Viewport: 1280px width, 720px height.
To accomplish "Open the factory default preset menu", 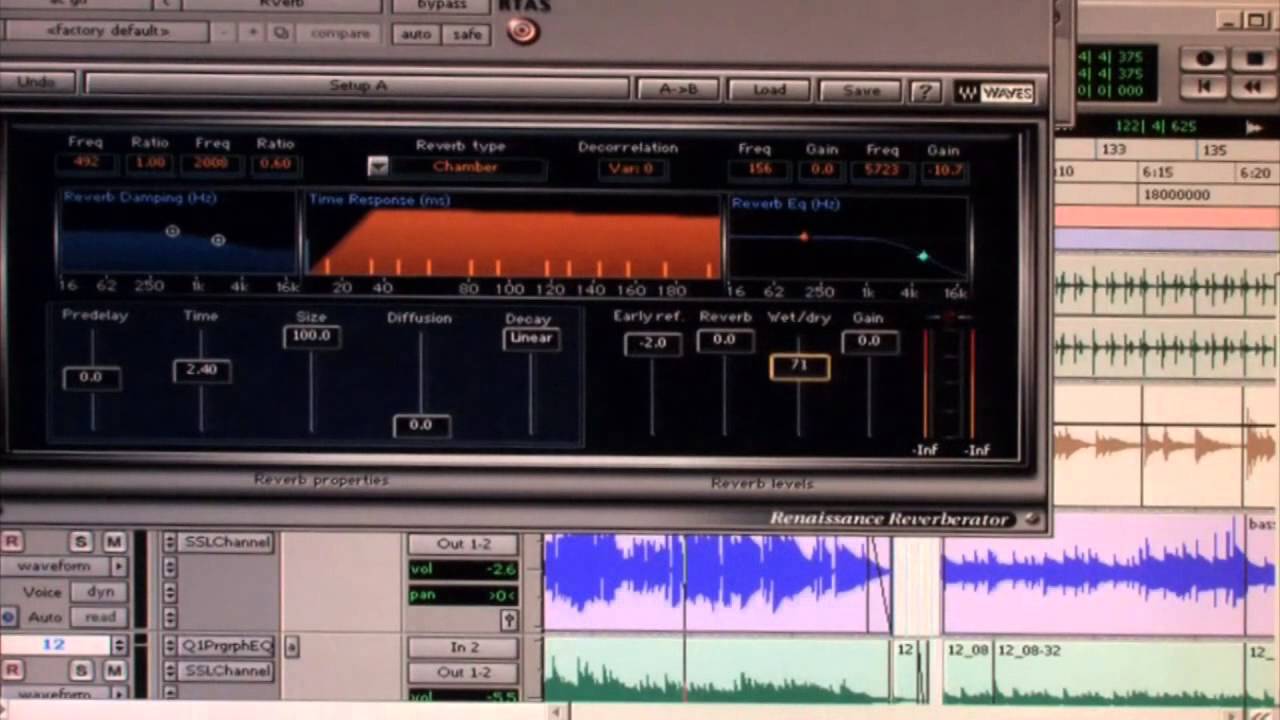I will (x=108, y=31).
